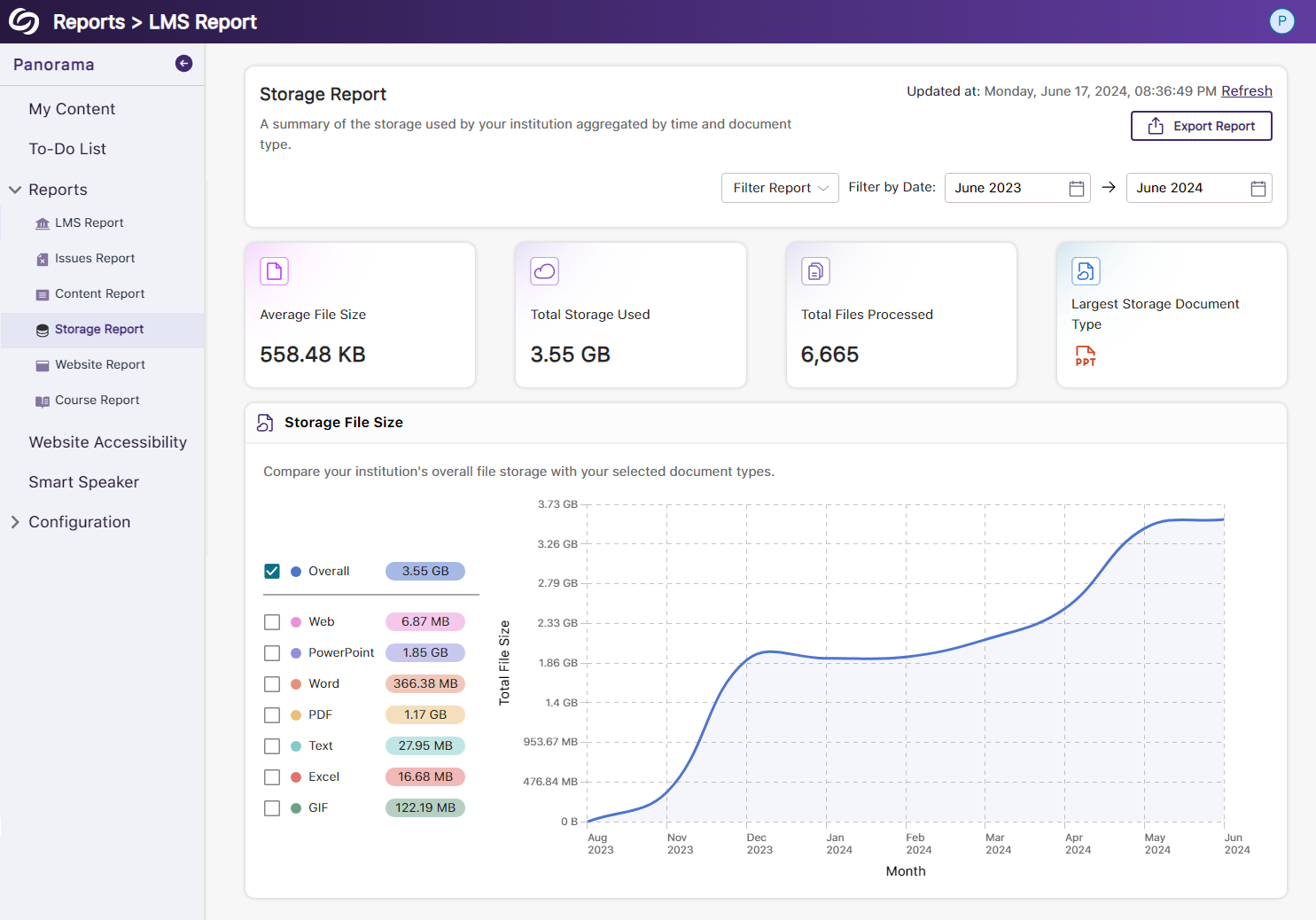
Task: Enable the PowerPoint checkbox
Action: coord(272,653)
